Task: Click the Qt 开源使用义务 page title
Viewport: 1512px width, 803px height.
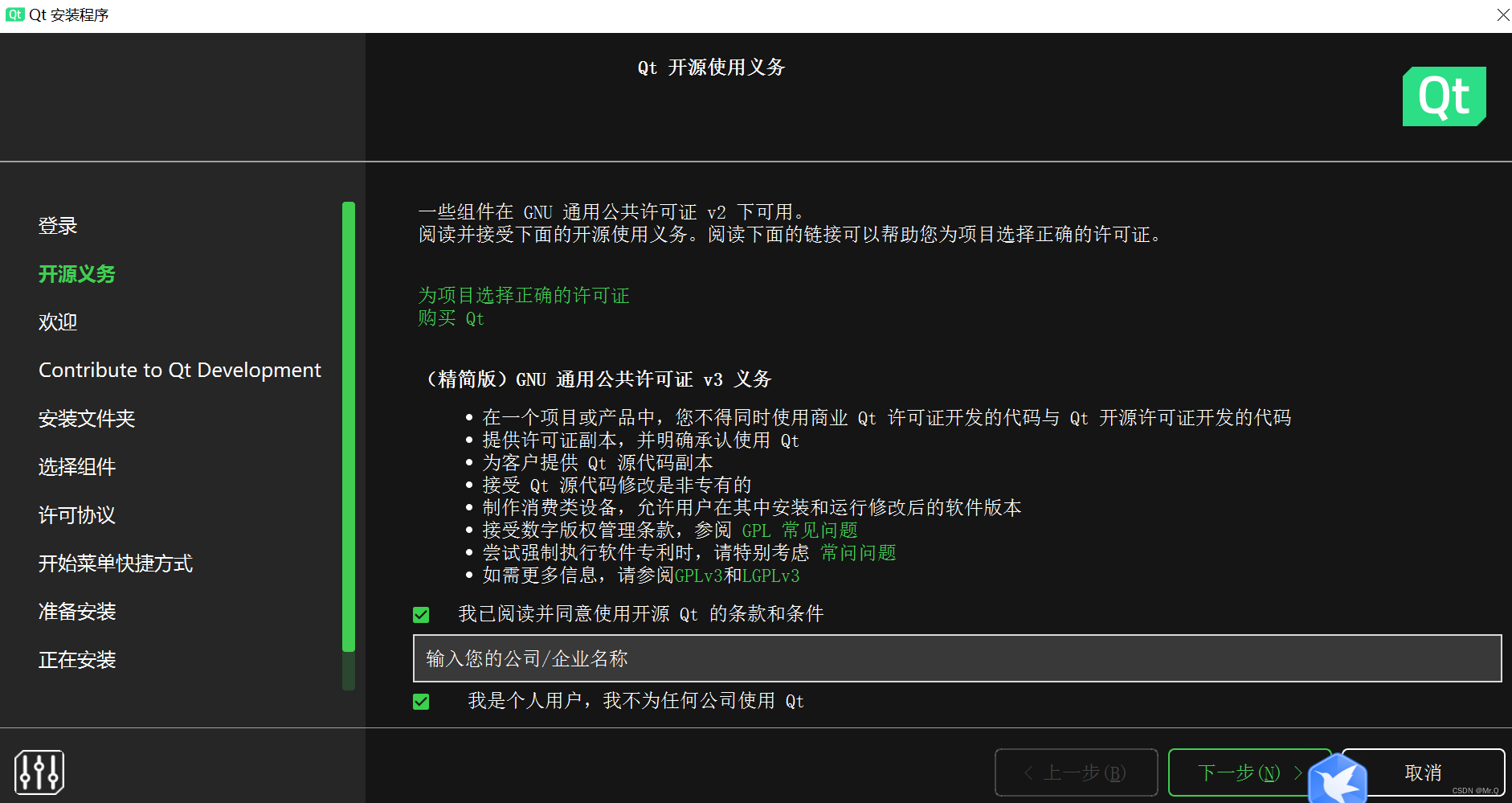Action: (x=711, y=68)
